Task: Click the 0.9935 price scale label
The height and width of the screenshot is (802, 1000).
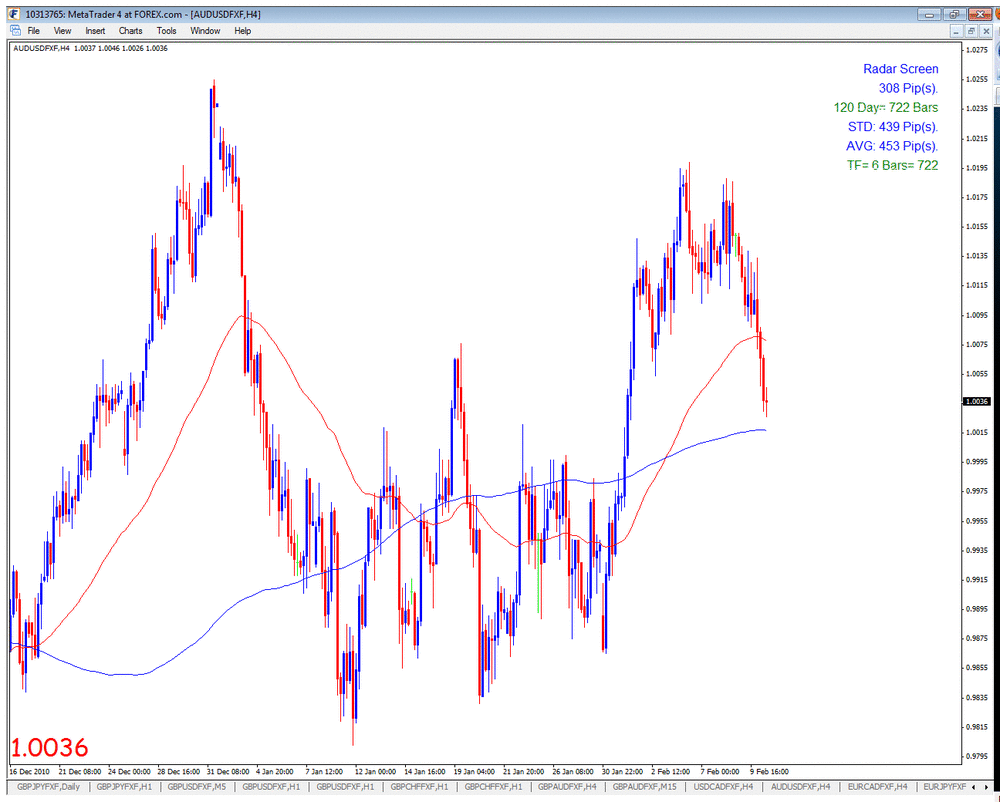Action: pyautogui.click(x=977, y=550)
